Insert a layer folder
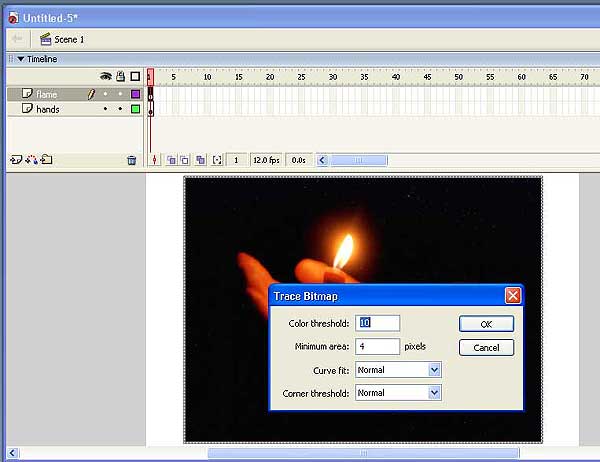This screenshot has height=462, width=600. 46,160
